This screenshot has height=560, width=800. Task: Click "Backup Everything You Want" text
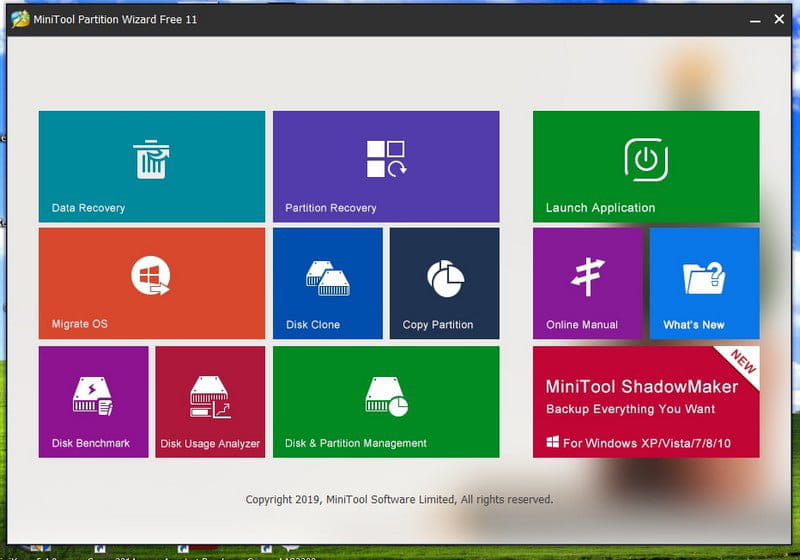(x=631, y=409)
